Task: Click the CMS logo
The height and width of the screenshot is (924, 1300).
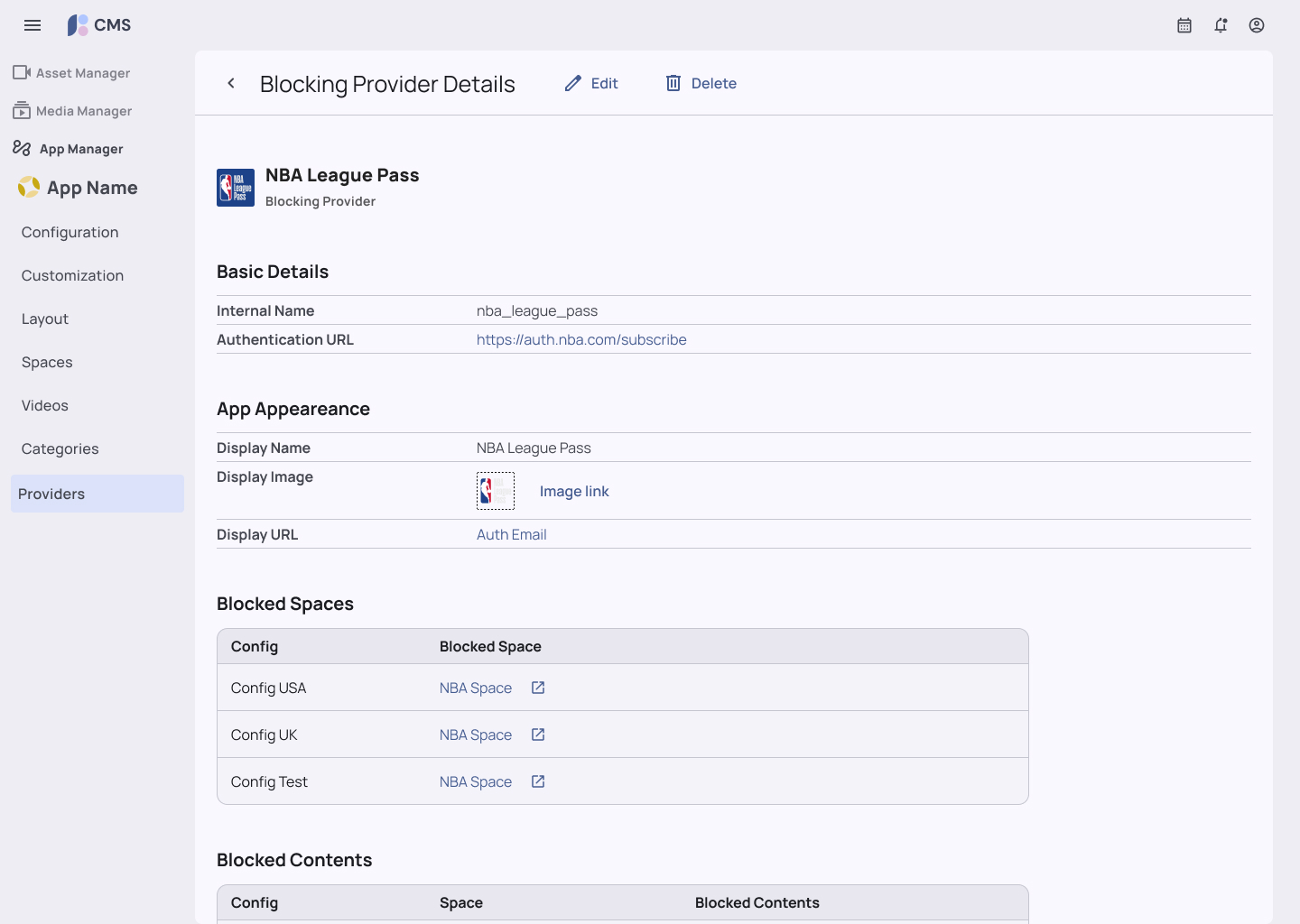Action: pyautogui.click(x=99, y=25)
